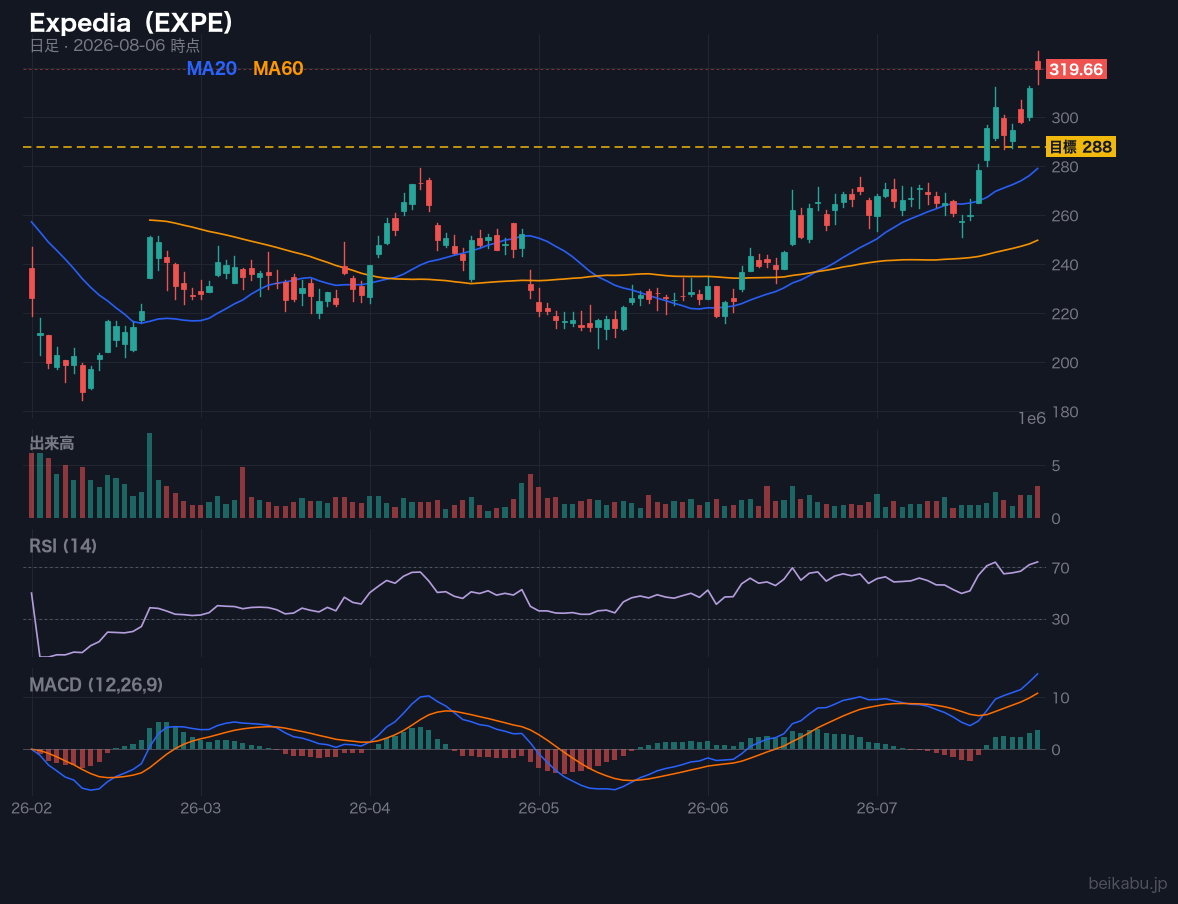This screenshot has width=1178, height=904.
Task: Click the MACD (12,26,9) panel label
Action: point(96,685)
